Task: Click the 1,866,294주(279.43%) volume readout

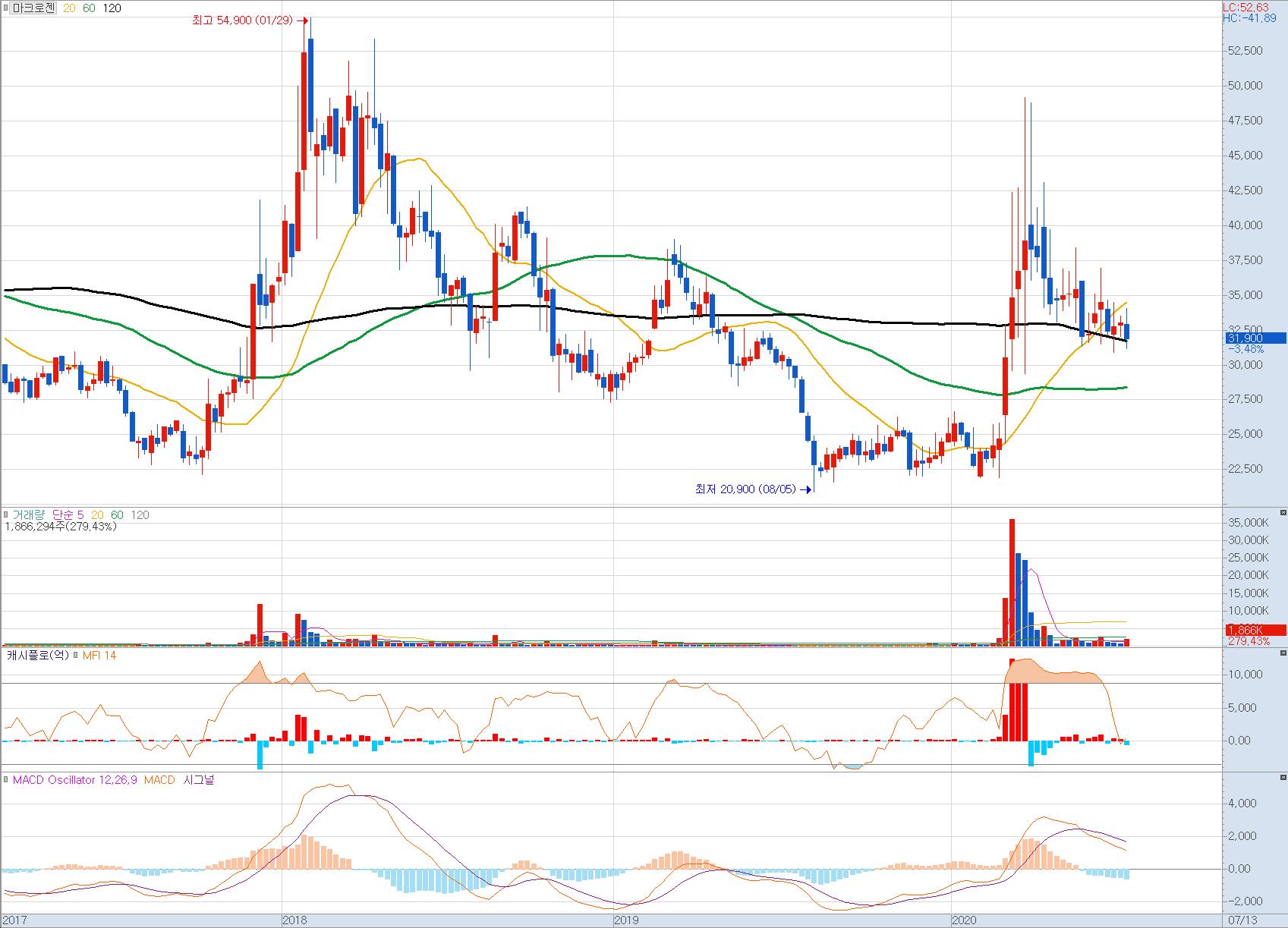Action: (x=61, y=527)
